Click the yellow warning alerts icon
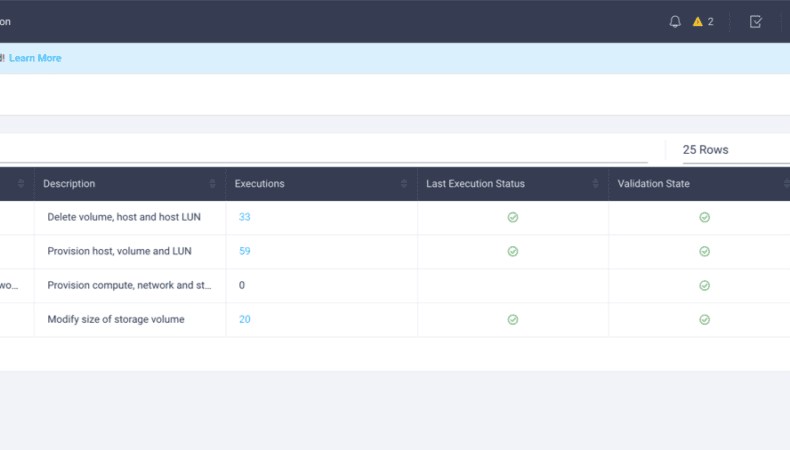 click(697, 22)
